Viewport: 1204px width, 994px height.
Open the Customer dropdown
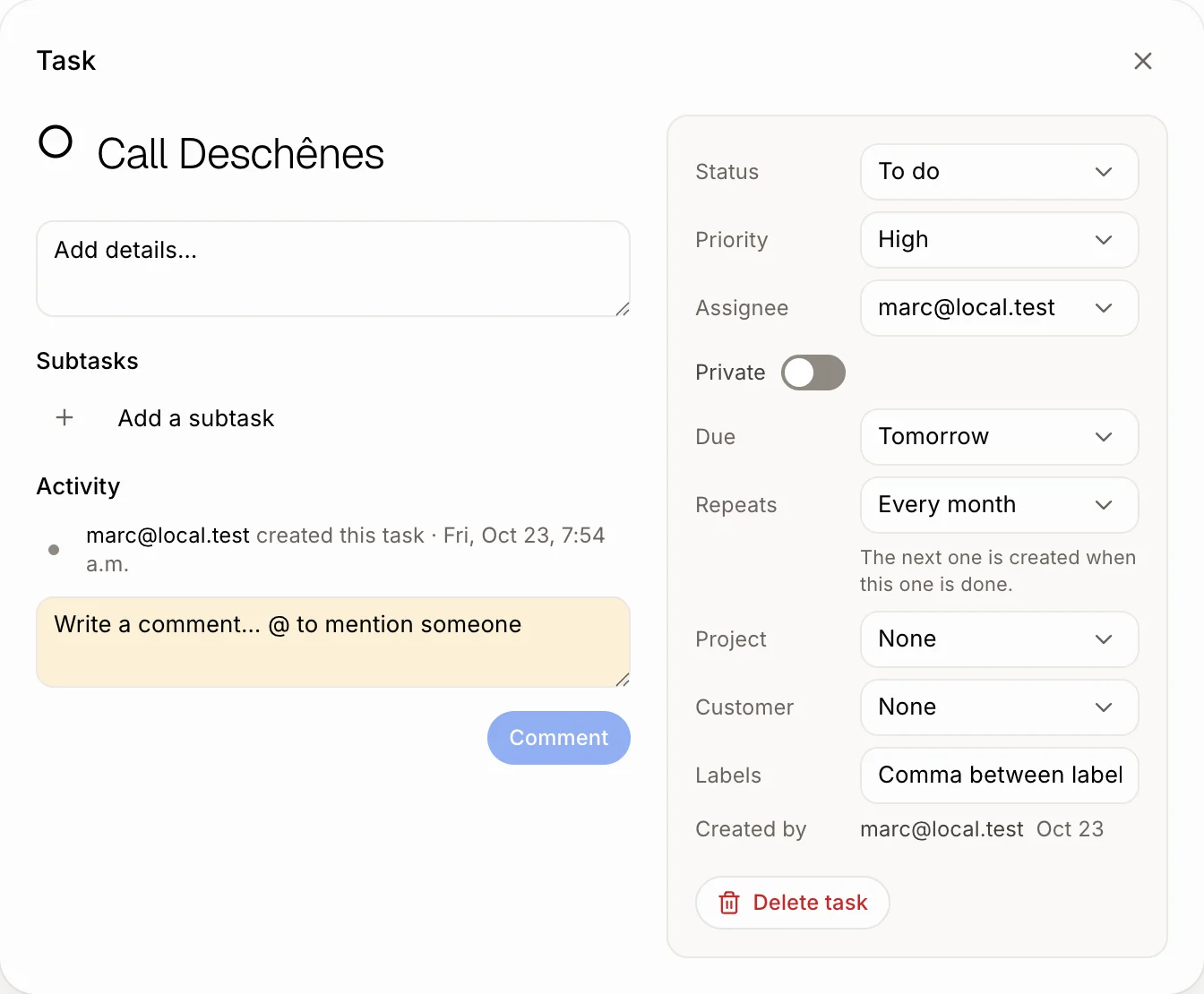tap(1000, 707)
